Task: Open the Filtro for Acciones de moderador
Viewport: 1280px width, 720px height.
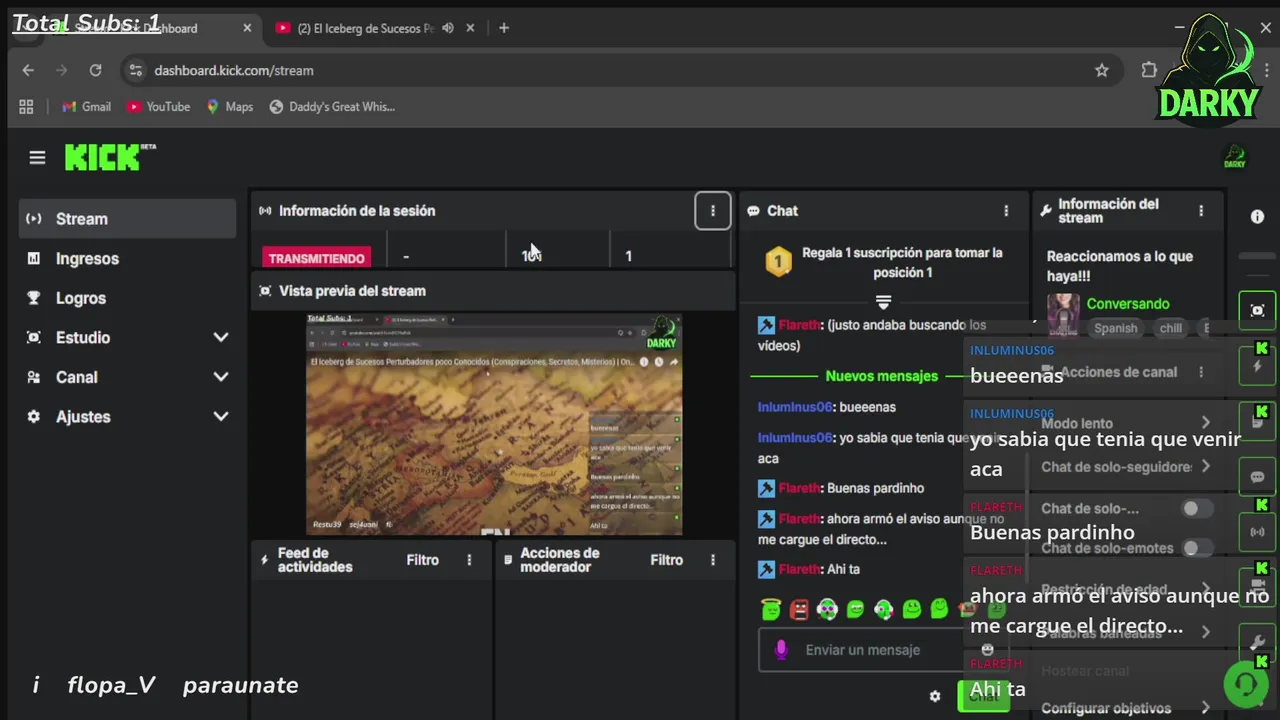Action: 666,560
